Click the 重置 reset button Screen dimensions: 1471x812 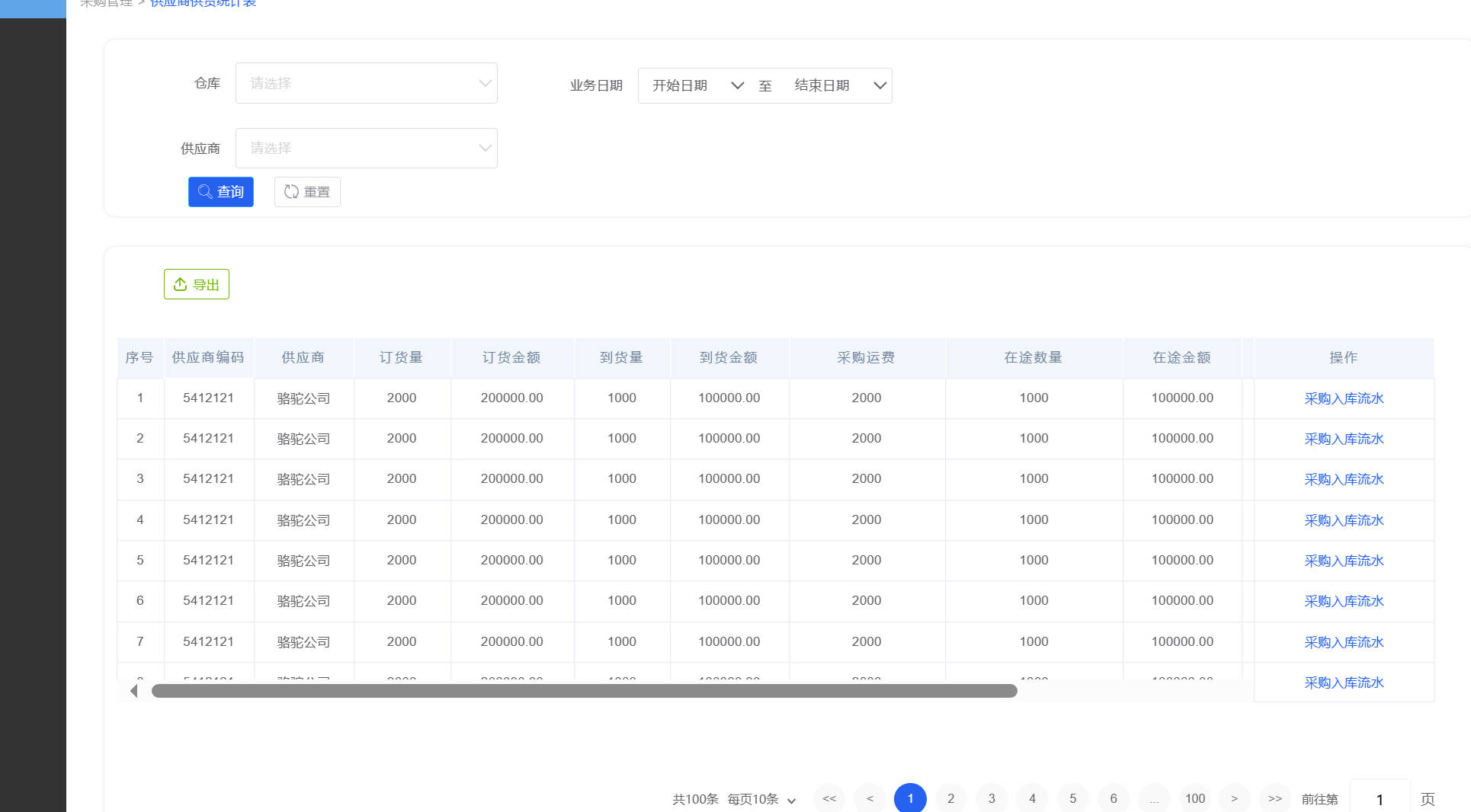[307, 192]
